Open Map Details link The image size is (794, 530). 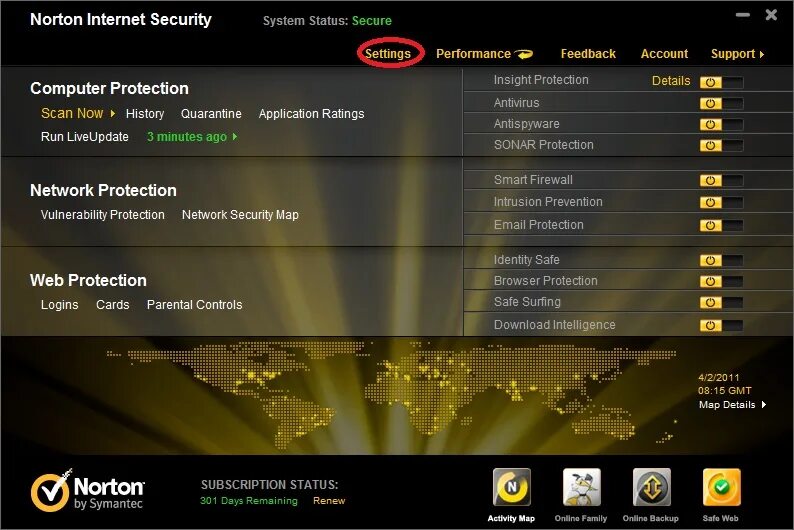pos(727,404)
